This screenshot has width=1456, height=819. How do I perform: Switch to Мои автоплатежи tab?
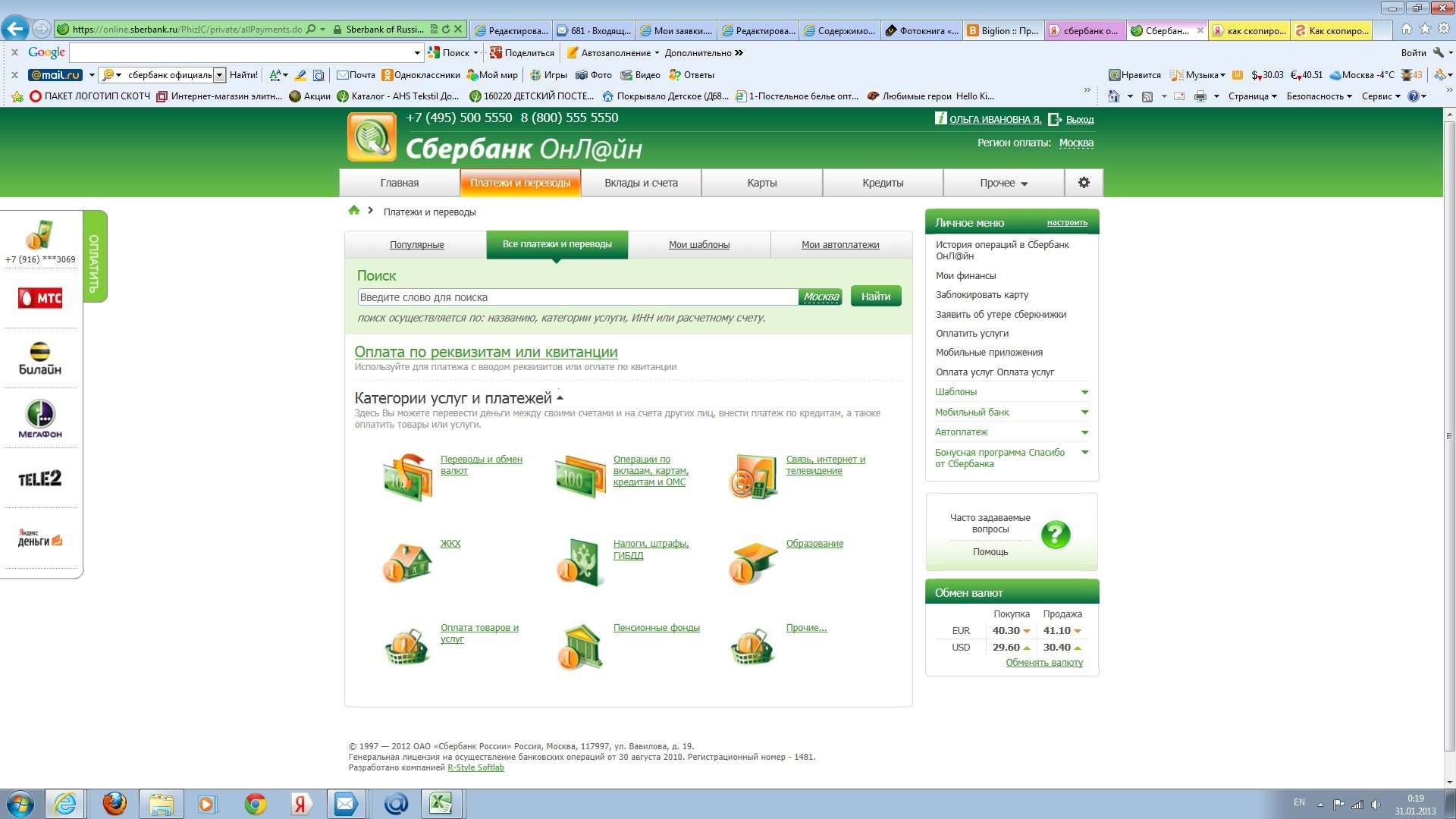(840, 245)
